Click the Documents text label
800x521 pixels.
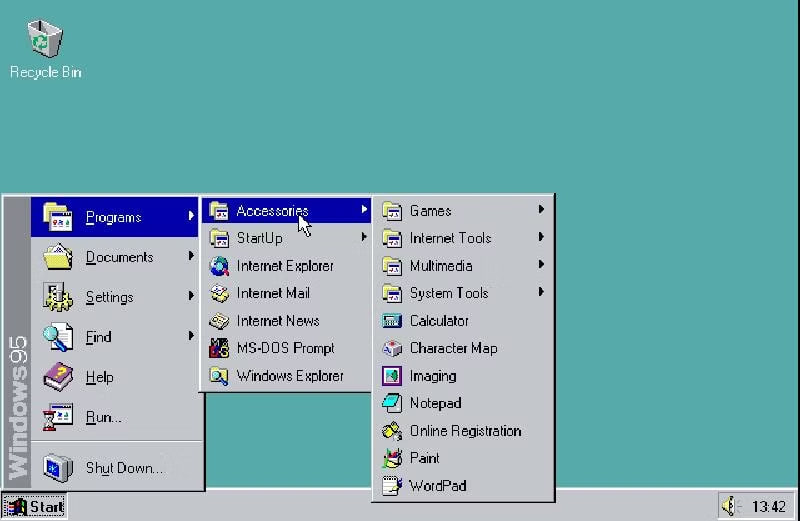coord(119,257)
